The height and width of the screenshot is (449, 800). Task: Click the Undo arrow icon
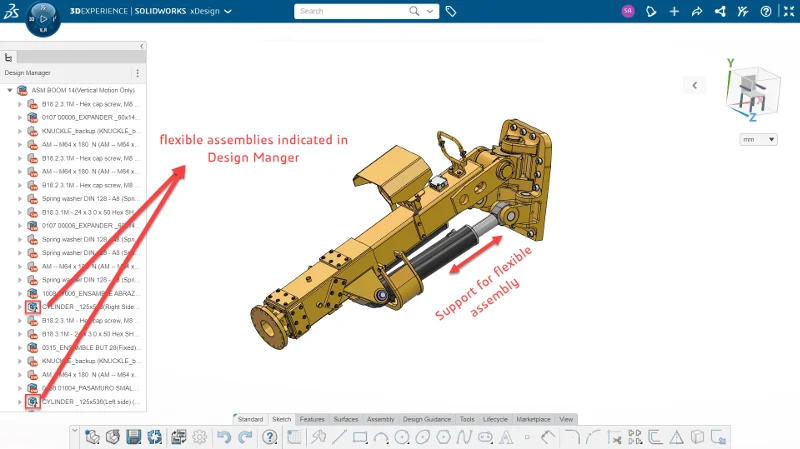(225, 437)
